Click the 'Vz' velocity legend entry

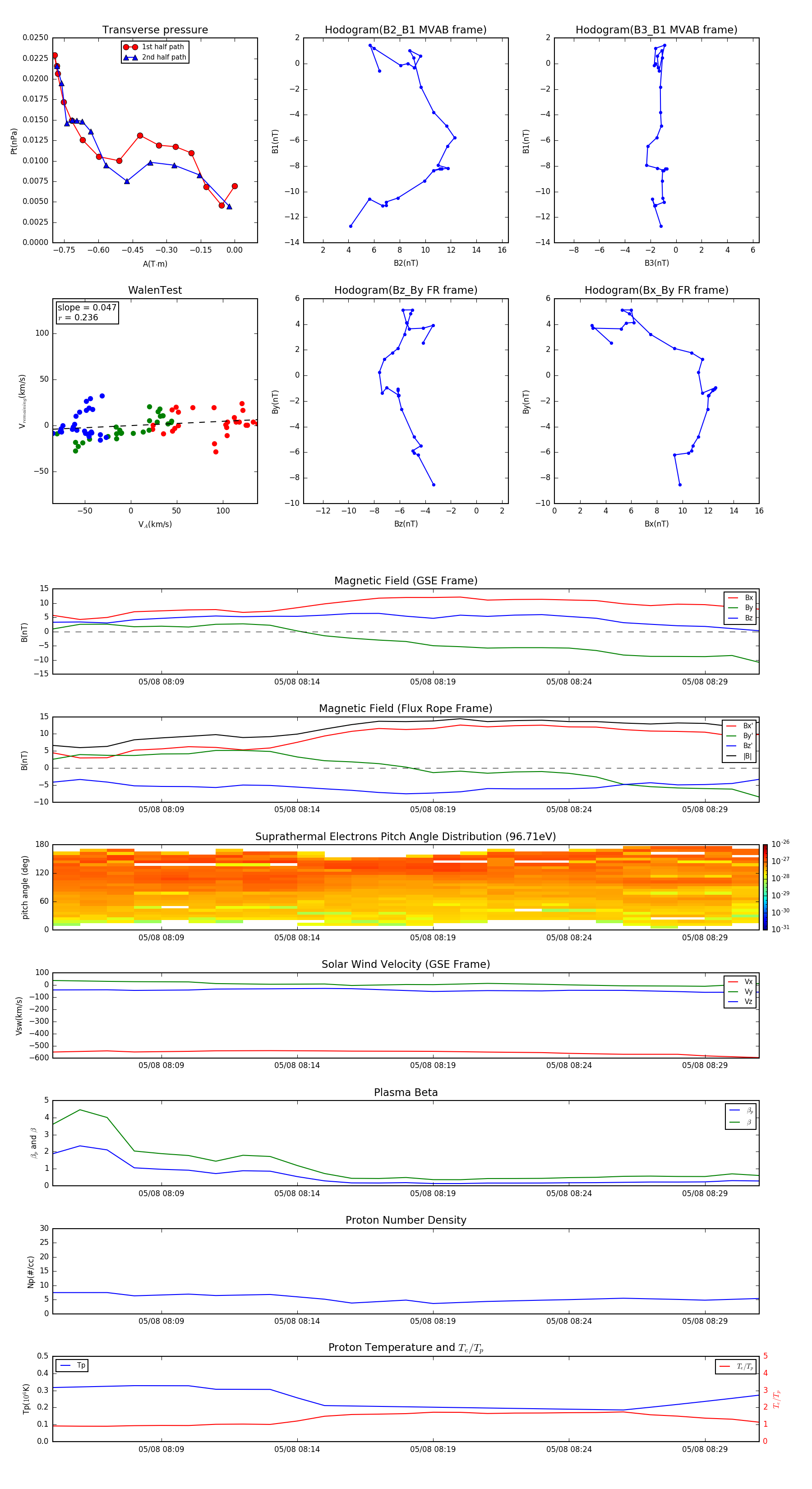point(740,1002)
